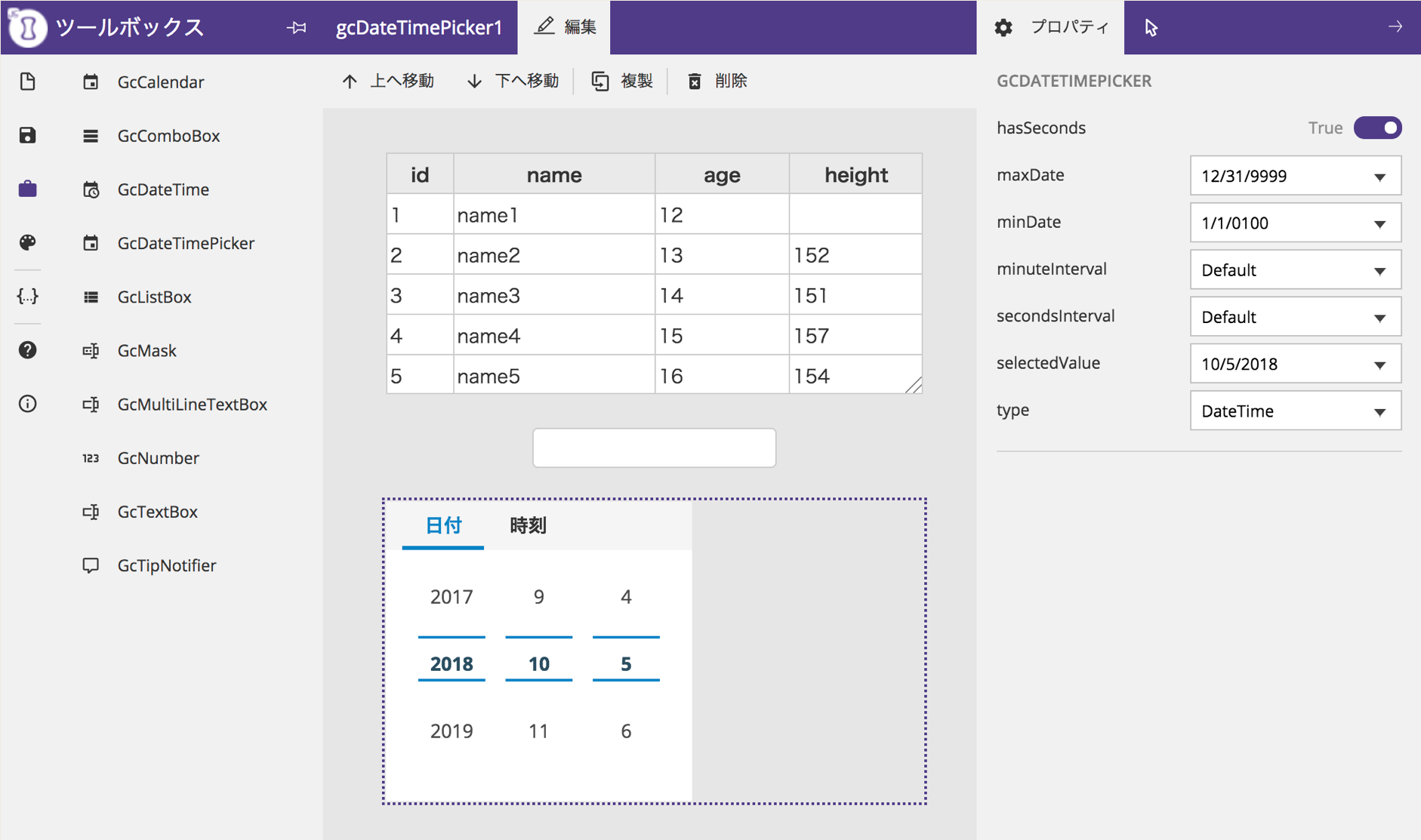Open the help question-mark icon
Screen dimensions: 1421x840
click(28, 350)
